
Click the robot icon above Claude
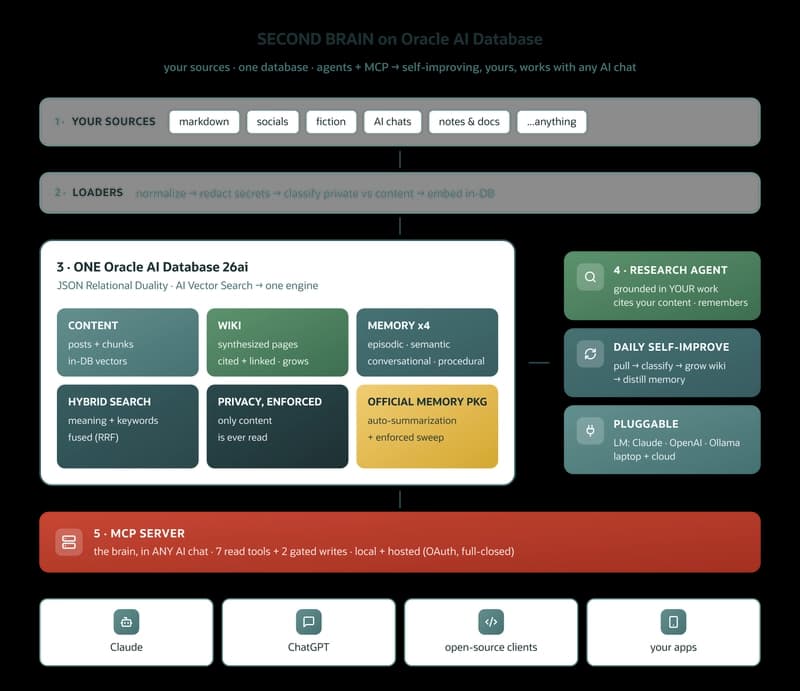click(126, 622)
